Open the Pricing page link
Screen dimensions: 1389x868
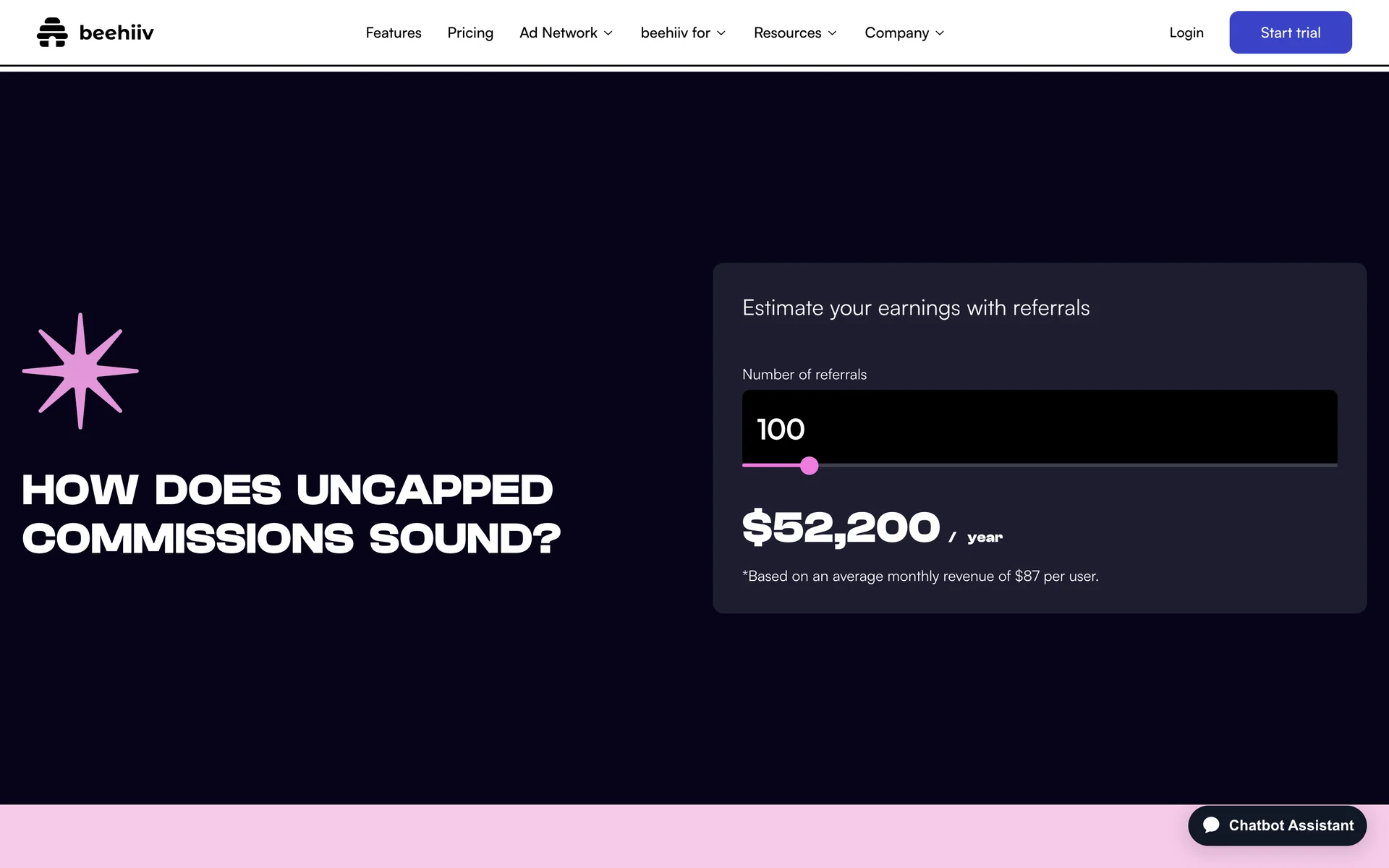(470, 33)
